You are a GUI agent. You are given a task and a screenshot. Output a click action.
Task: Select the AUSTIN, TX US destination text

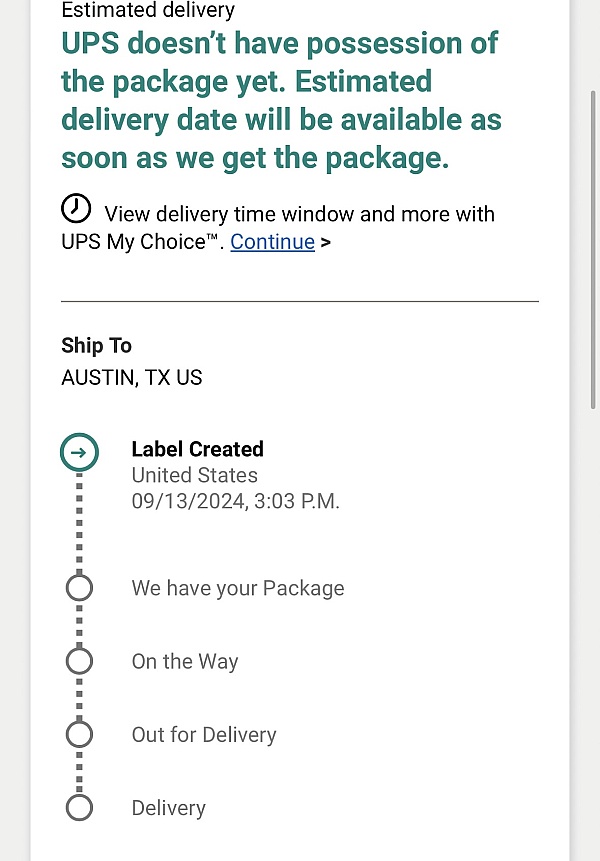[x=131, y=378]
